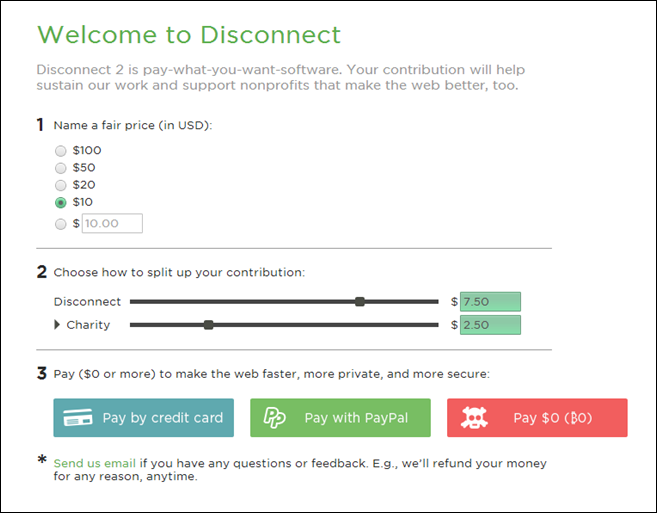Viewport: 657px width, 513px height.
Task: Expand the Charity disclosure triangle
Action: [57, 325]
